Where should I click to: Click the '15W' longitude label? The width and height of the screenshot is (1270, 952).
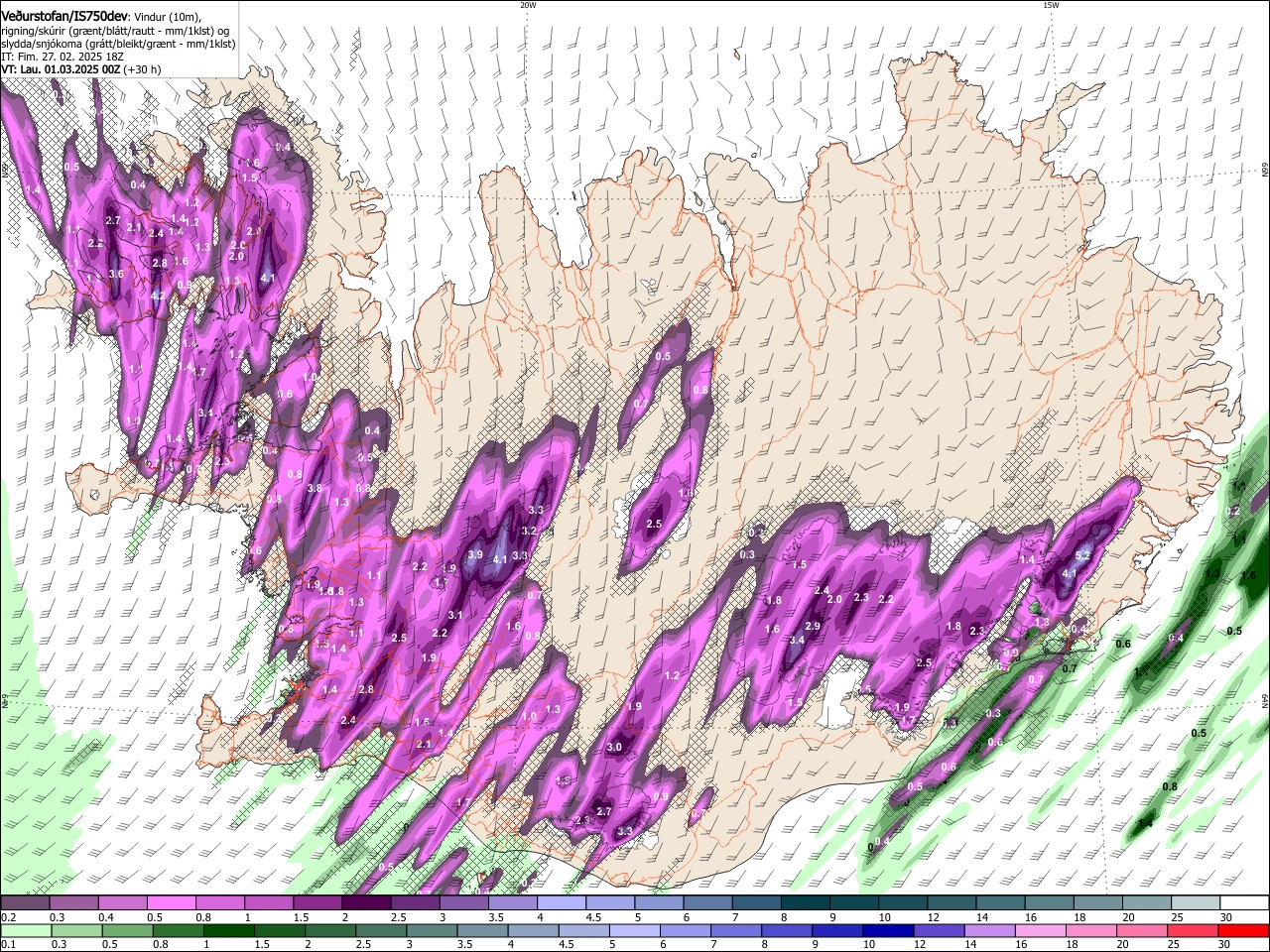1051,5
